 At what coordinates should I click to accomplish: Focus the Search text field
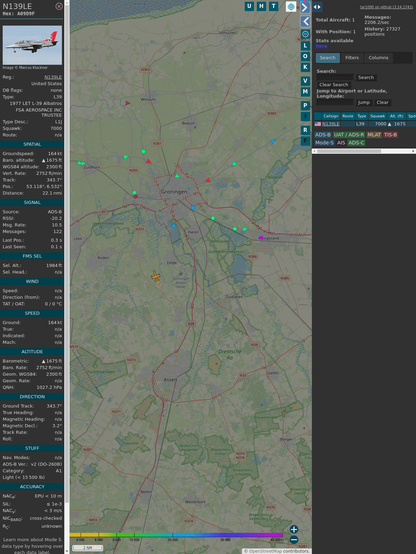point(335,77)
